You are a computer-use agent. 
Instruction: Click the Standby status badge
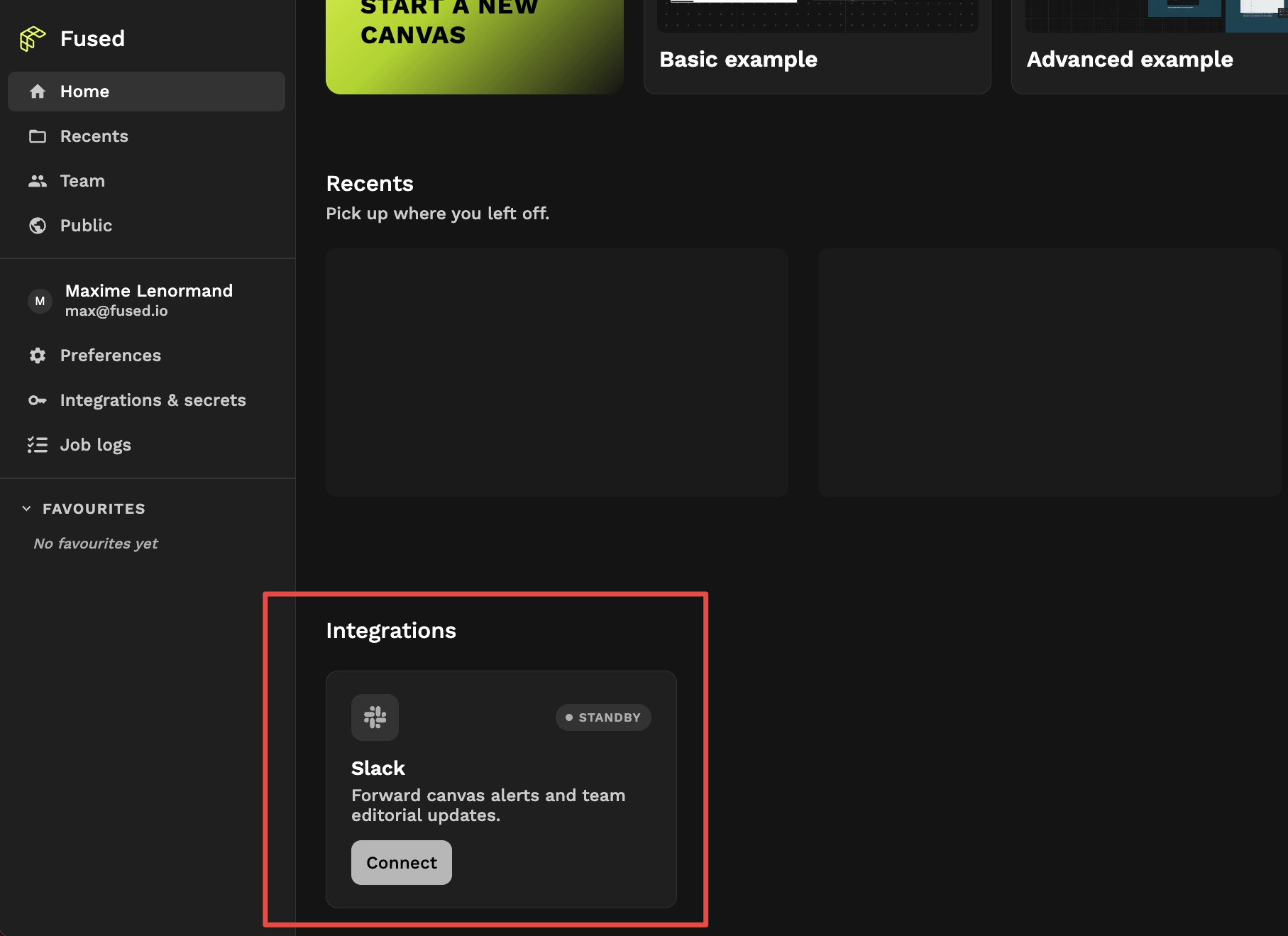pos(603,717)
